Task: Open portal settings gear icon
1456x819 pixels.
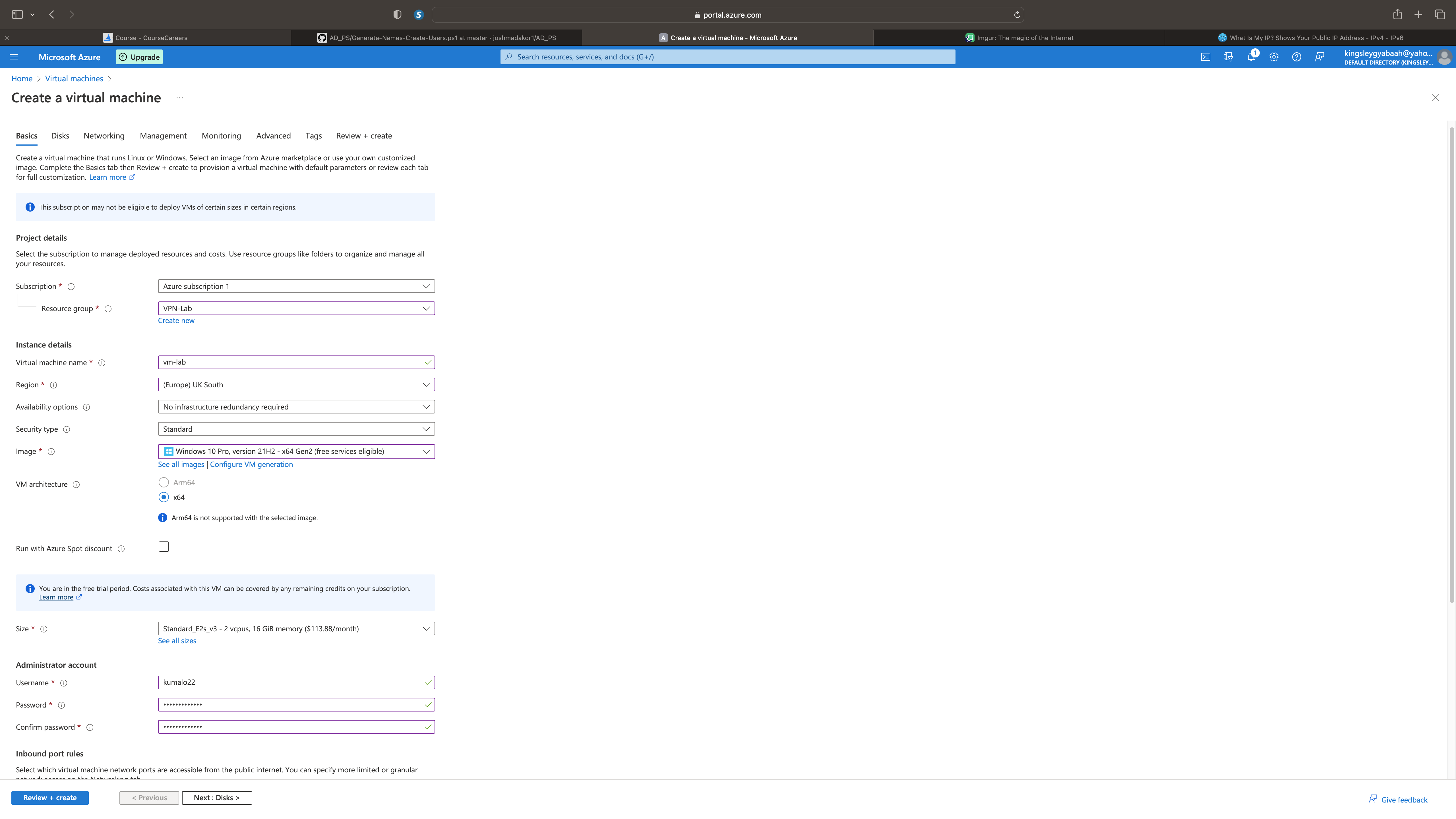Action: click(x=1273, y=57)
